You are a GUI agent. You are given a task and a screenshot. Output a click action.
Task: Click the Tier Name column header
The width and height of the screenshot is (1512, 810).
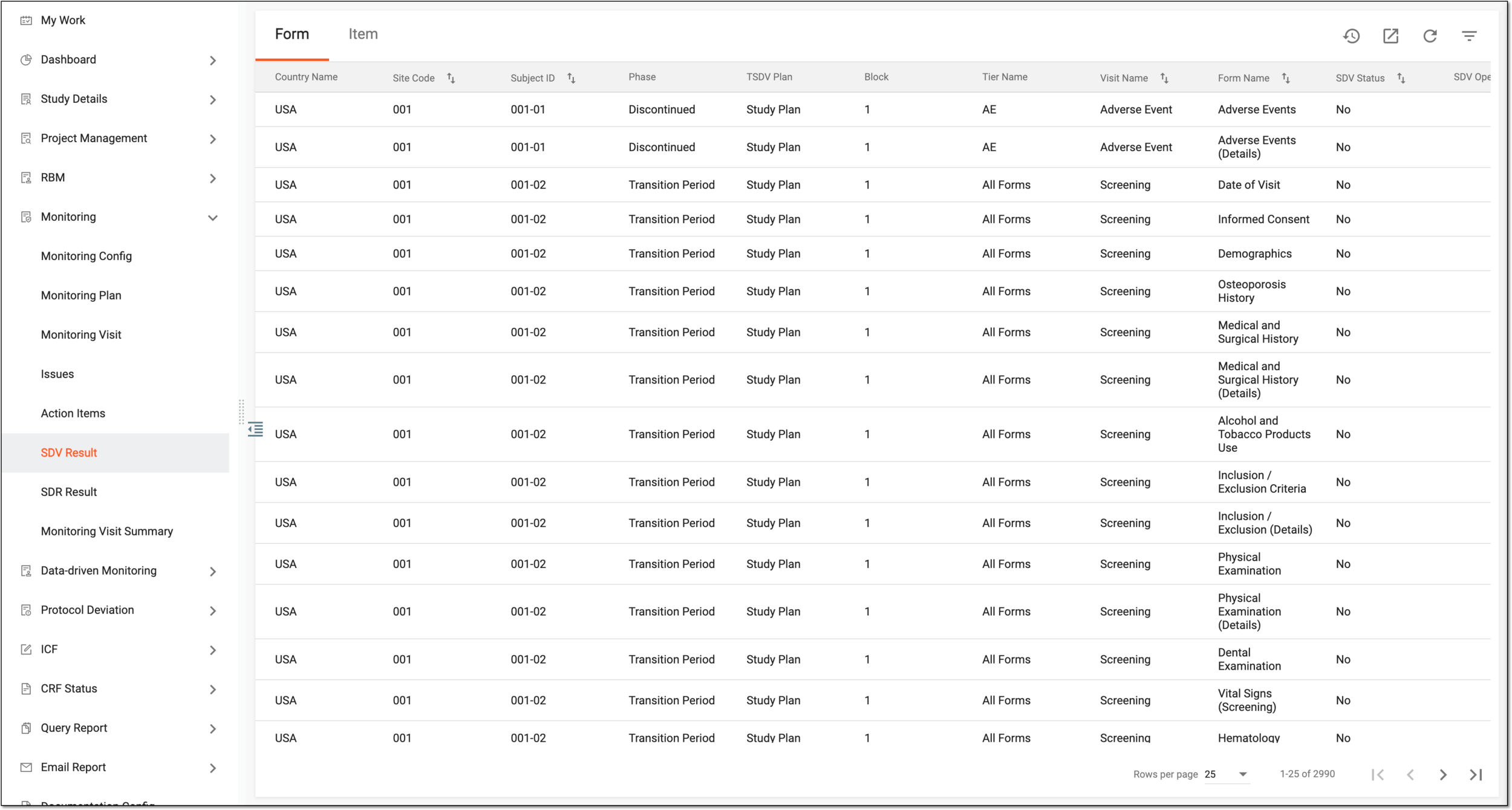click(1005, 77)
